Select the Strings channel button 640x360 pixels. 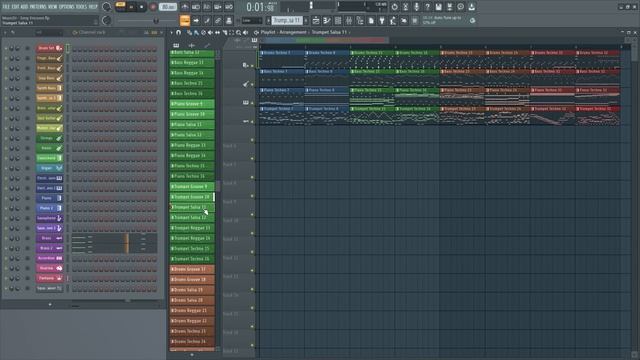49,138
